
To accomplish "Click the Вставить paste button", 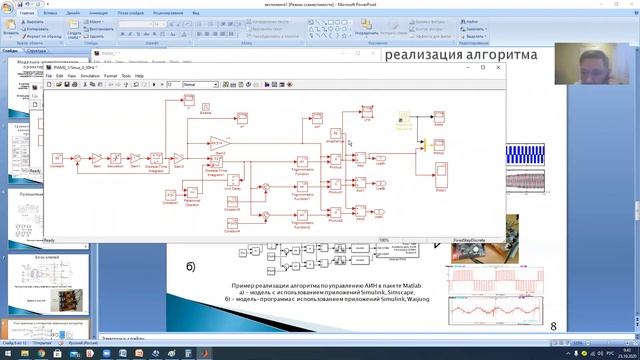I will (x=11, y=28).
